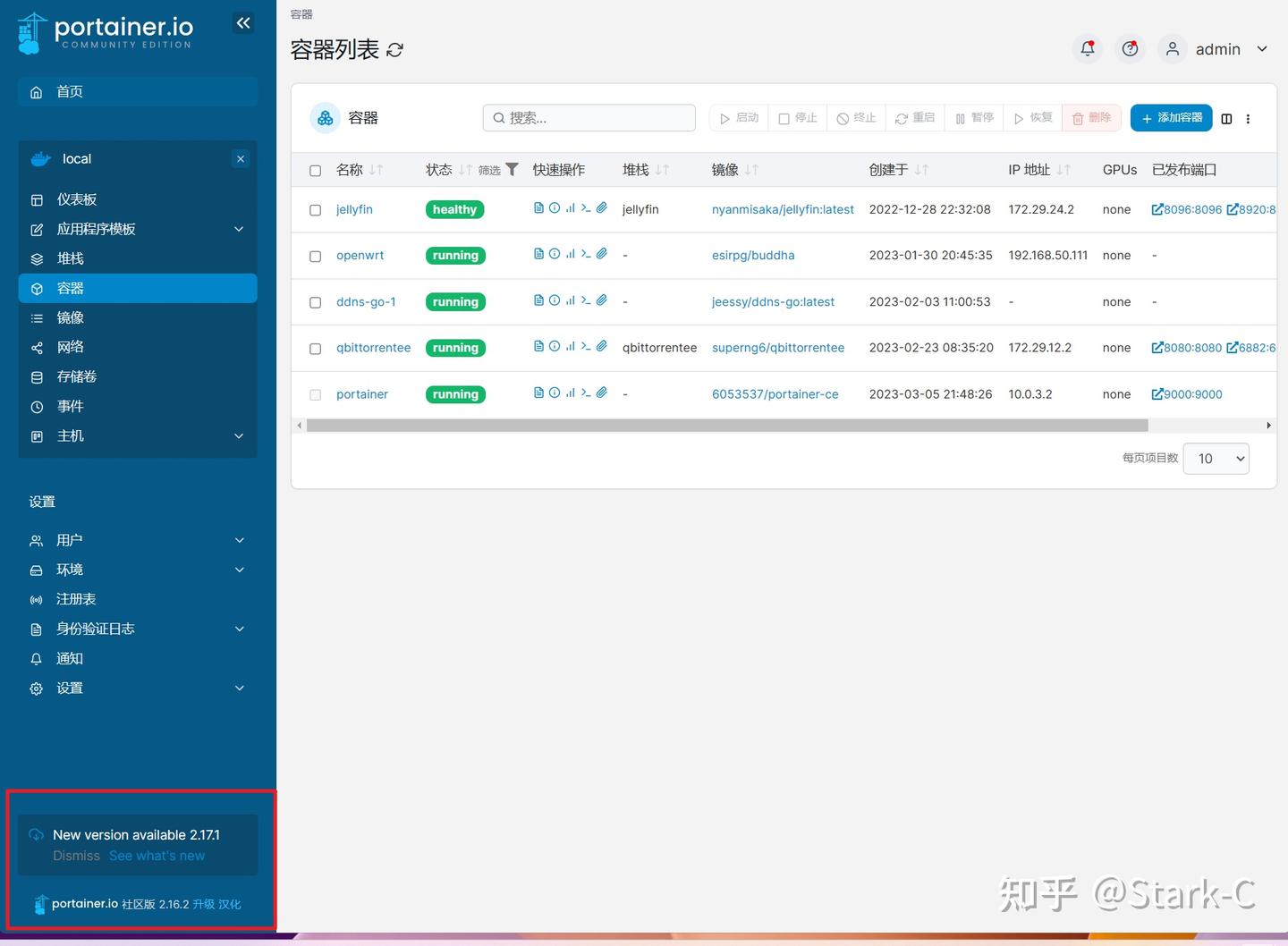Screen dimensions: 1288x946
Task: Attach to the portainer container
Action: coord(601,392)
